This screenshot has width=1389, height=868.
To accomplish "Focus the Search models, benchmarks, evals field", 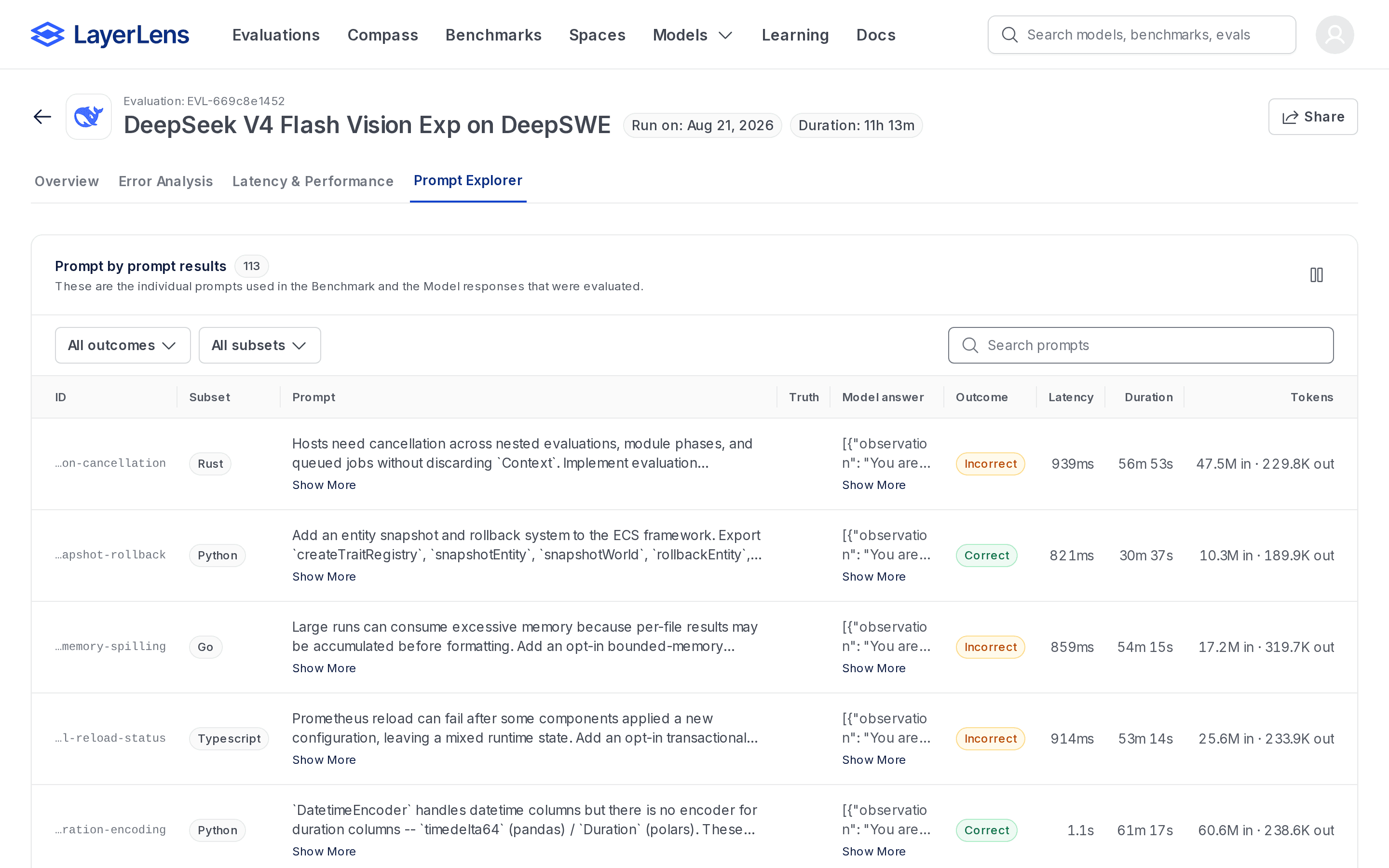I will (x=1142, y=35).
